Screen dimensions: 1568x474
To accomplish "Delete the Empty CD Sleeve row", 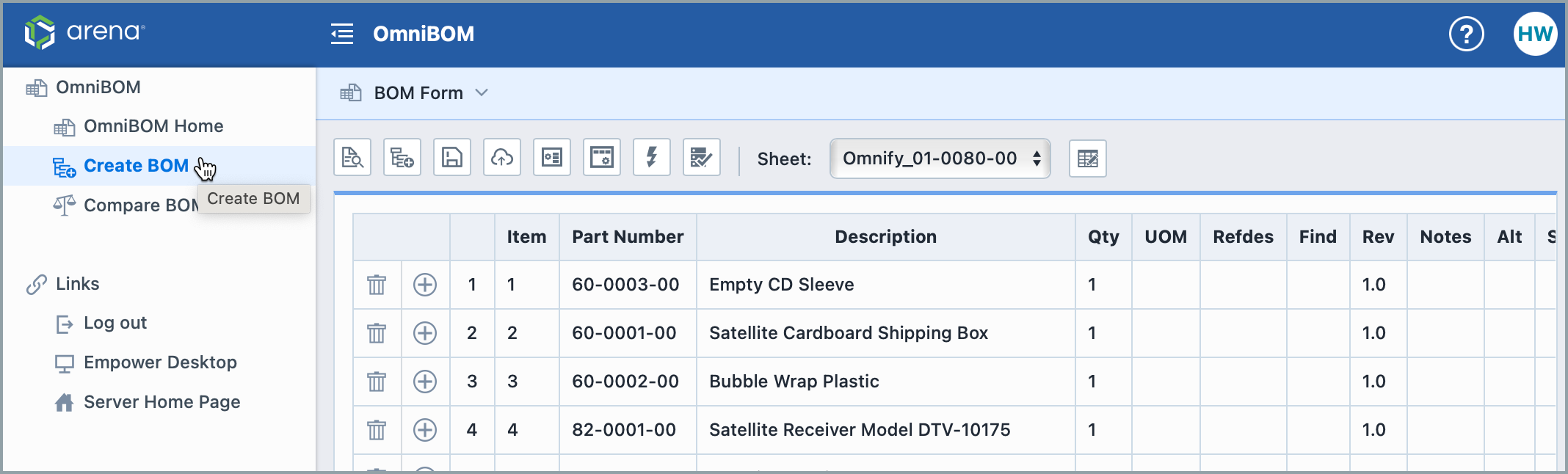I will coord(377,285).
